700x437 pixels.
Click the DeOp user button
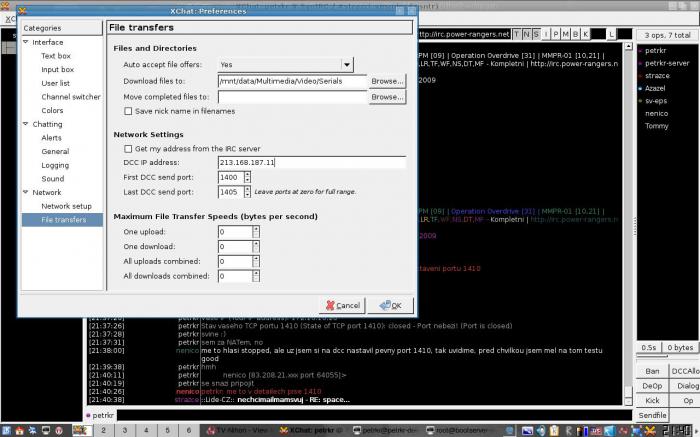652,386
